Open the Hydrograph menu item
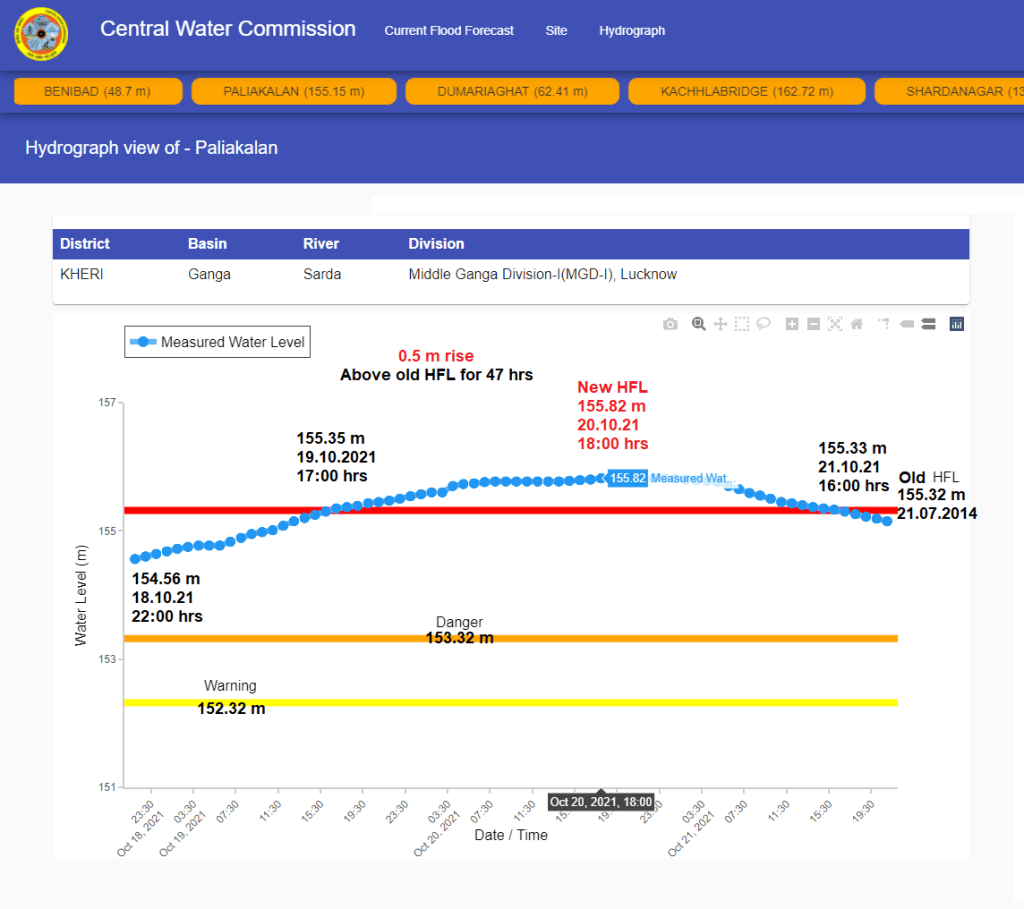Screen dimensions: 1024x909 pos(632,31)
